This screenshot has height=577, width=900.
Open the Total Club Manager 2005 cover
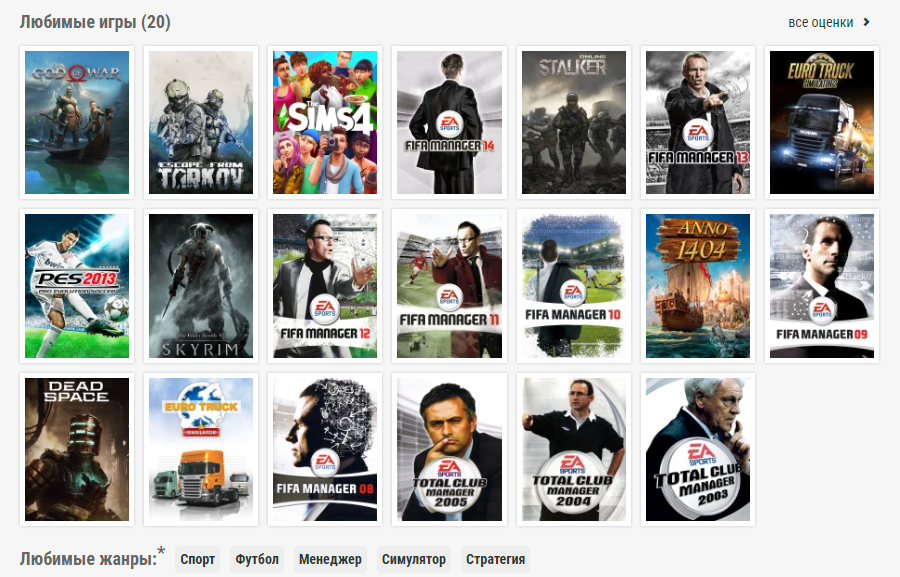tap(449, 449)
